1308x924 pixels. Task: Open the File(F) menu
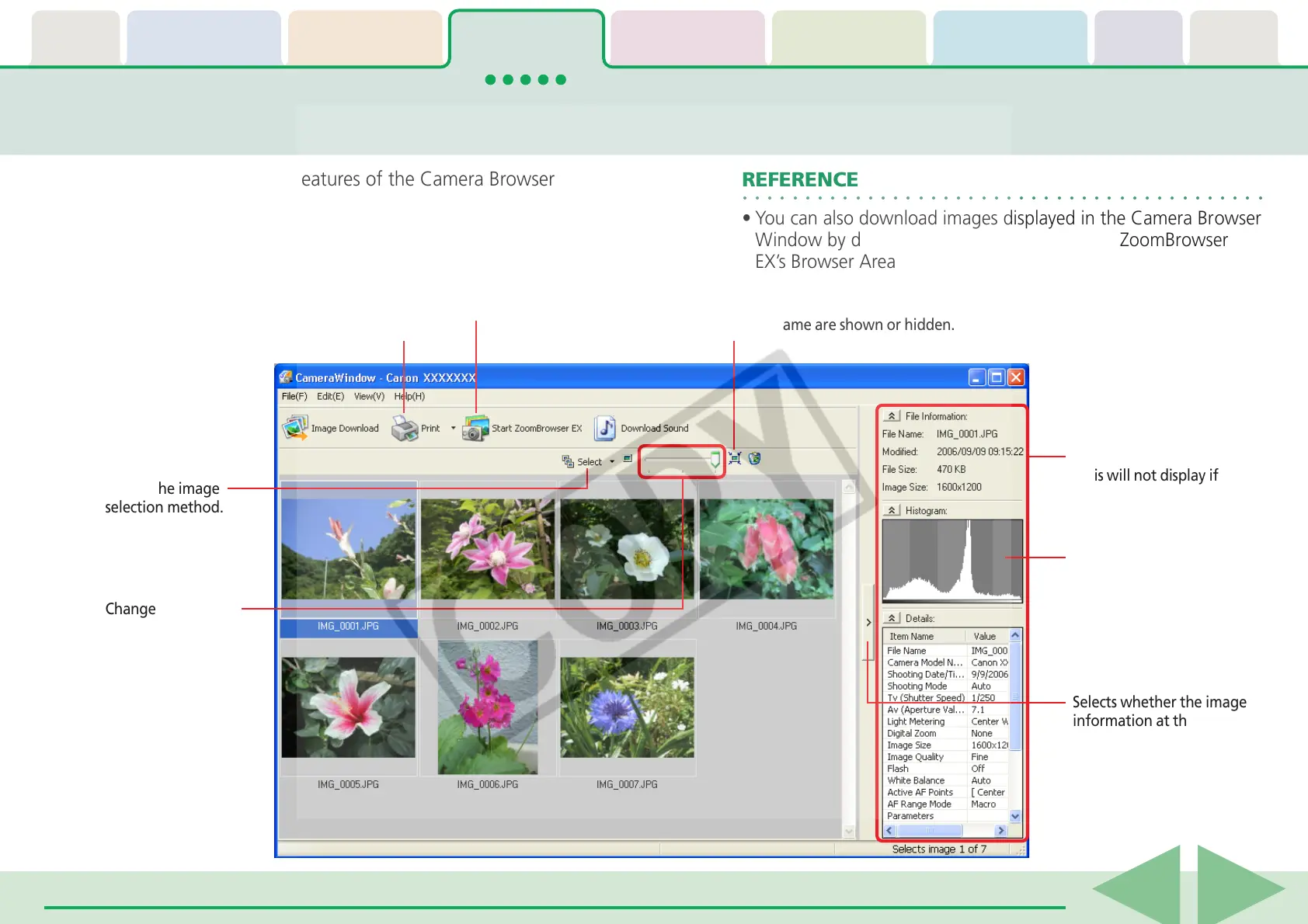294,396
